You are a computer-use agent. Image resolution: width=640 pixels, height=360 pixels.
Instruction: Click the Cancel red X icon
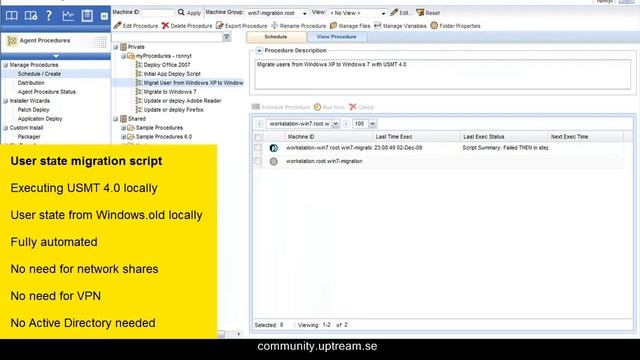point(353,107)
